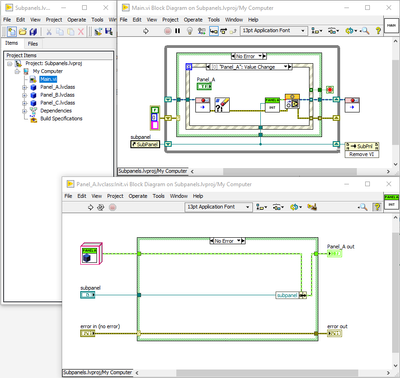Click error in (no error) terminal
Image resolution: width=400 pixels, height=378 pixels.
(87, 333)
